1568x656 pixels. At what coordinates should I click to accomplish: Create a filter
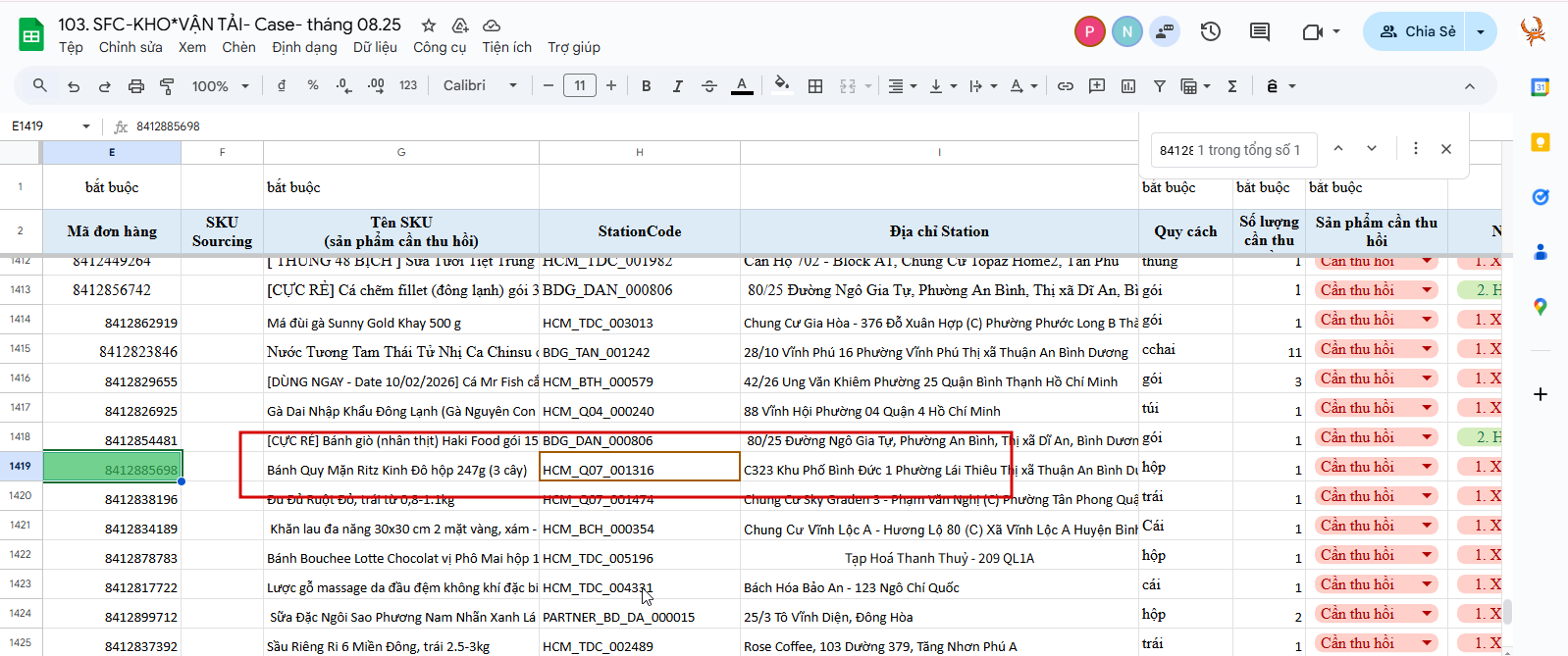pyautogui.click(x=1160, y=86)
